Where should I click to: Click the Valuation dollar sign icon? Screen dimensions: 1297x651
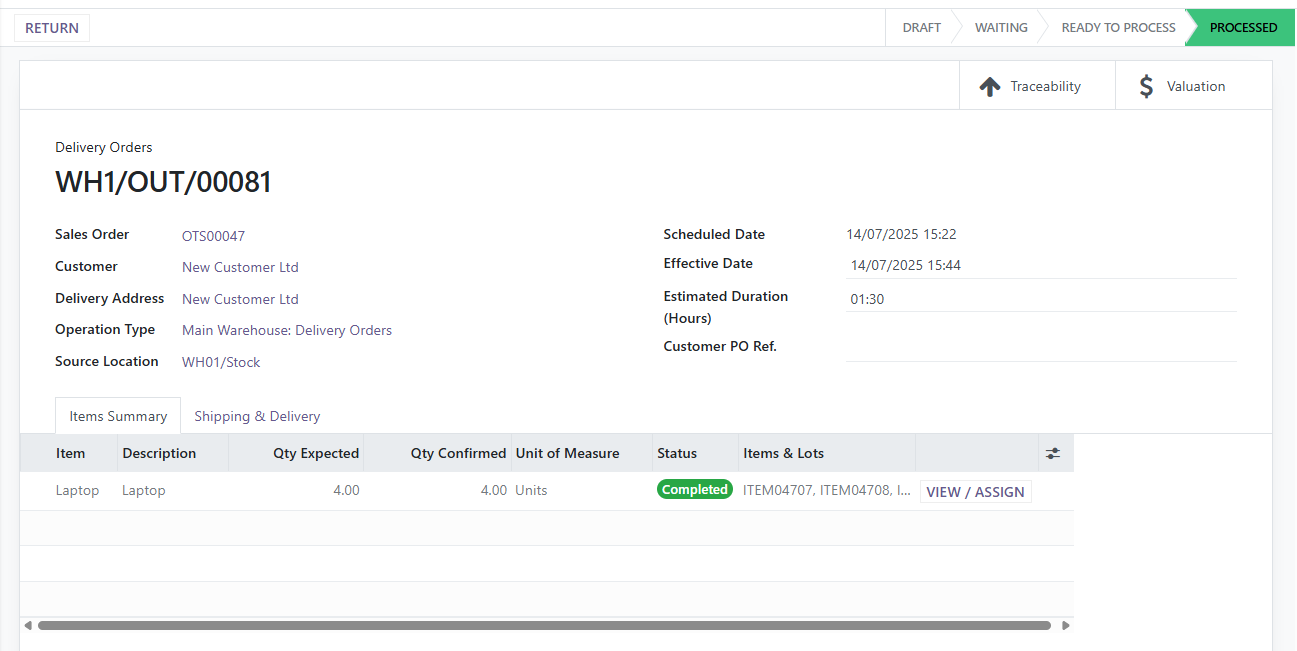click(1146, 87)
